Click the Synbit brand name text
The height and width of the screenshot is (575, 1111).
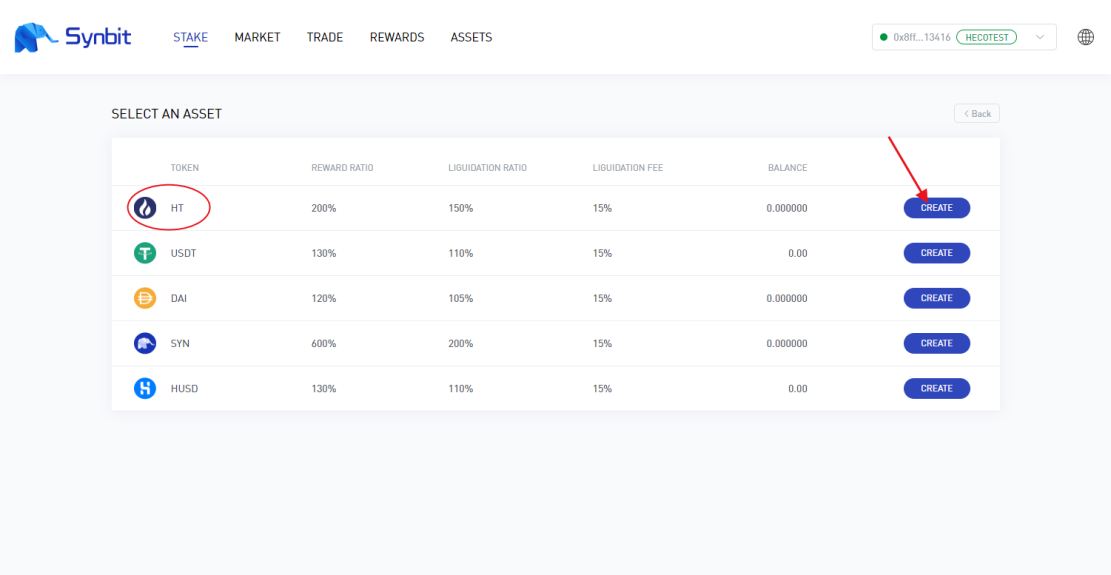coord(98,37)
